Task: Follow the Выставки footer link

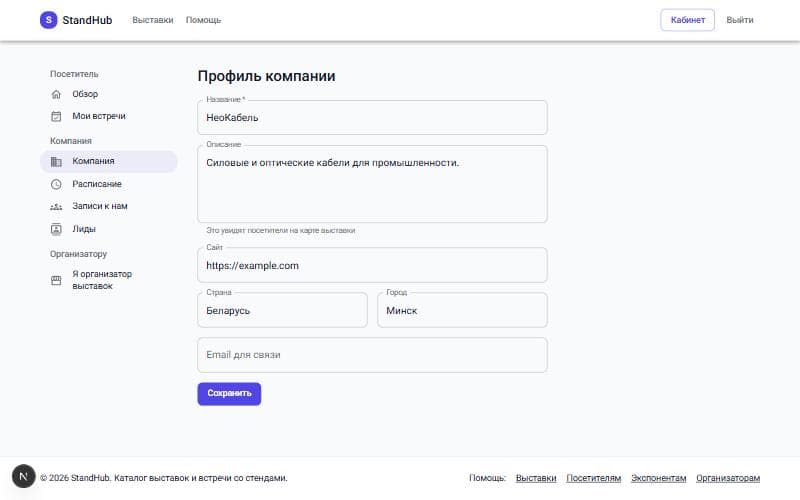Action: tap(536, 478)
